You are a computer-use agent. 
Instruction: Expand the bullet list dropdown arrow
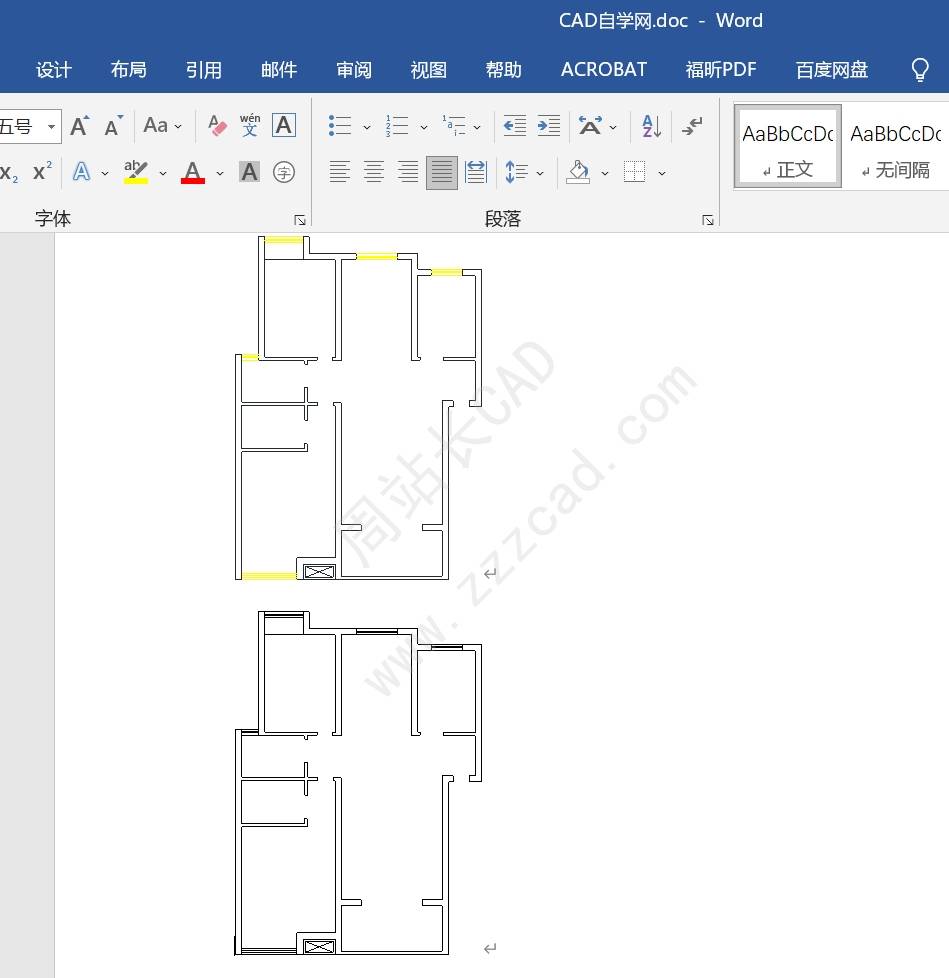point(366,127)
